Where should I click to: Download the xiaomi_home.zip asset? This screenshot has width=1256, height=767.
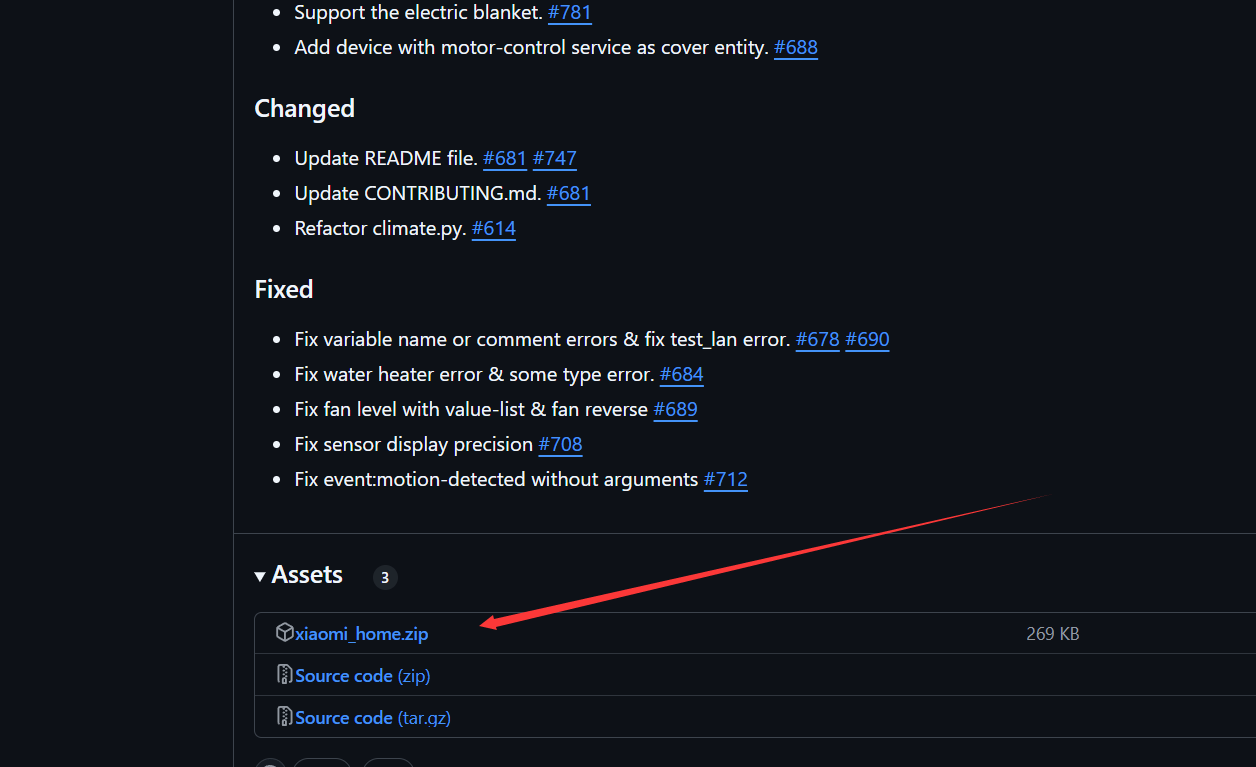pyautogui.click(x=362, y=634)
